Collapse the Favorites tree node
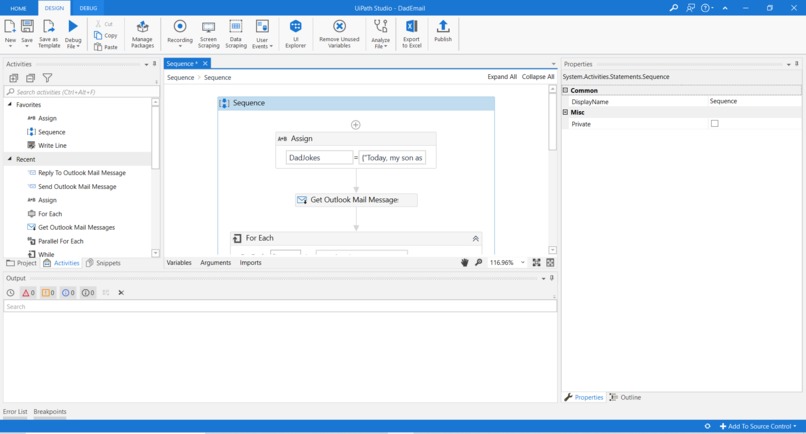The height and width of the screenshot is (434, 806). pos(10,104)
